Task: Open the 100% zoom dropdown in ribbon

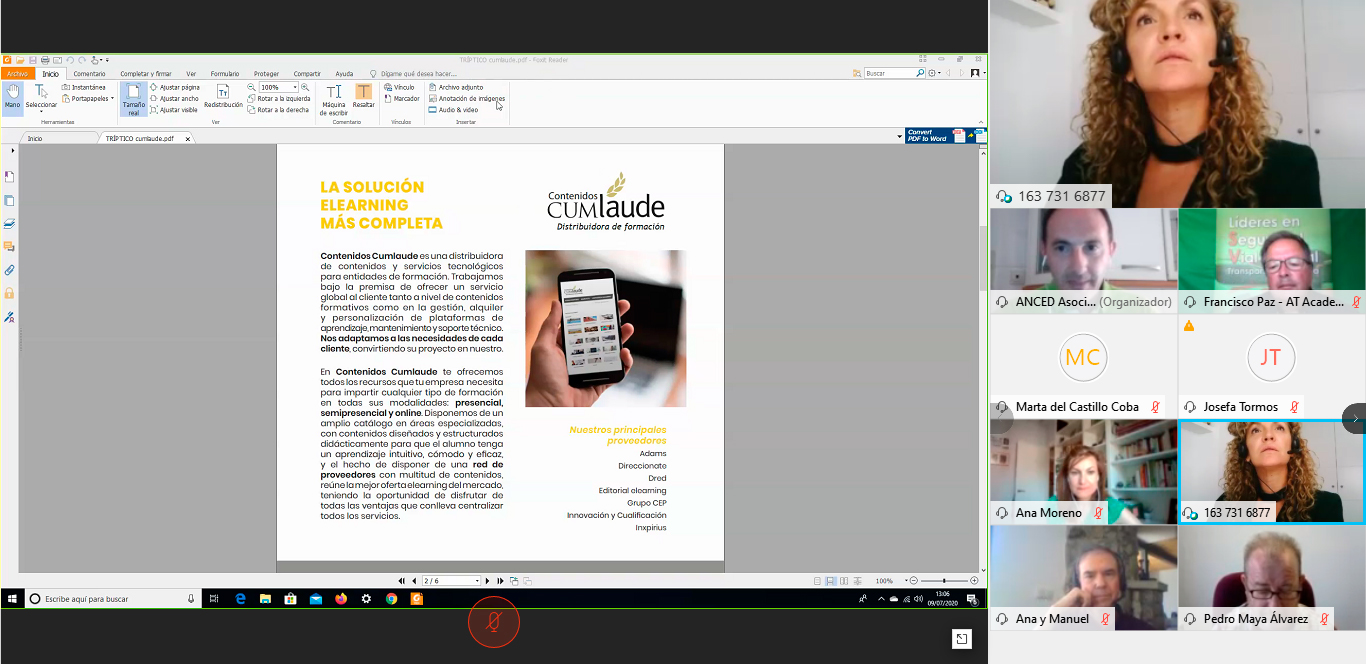Action: (x=295, y=87)
